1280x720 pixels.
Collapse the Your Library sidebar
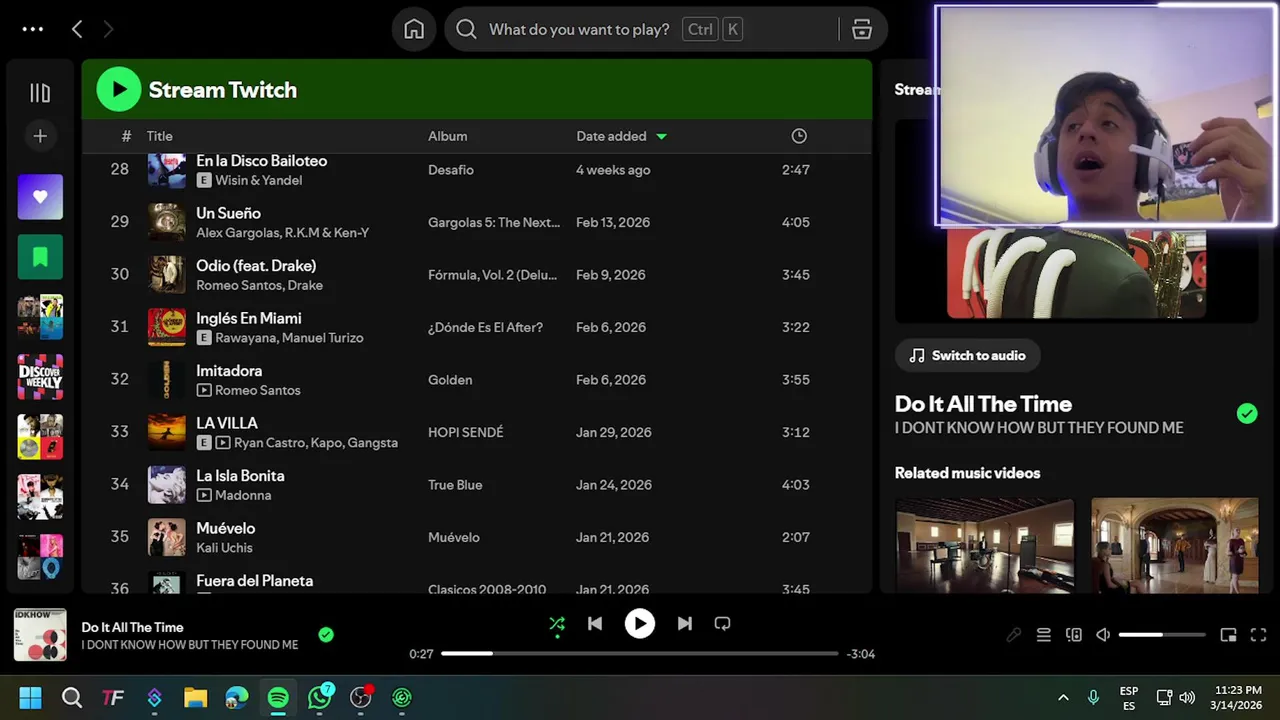point(40,93)
